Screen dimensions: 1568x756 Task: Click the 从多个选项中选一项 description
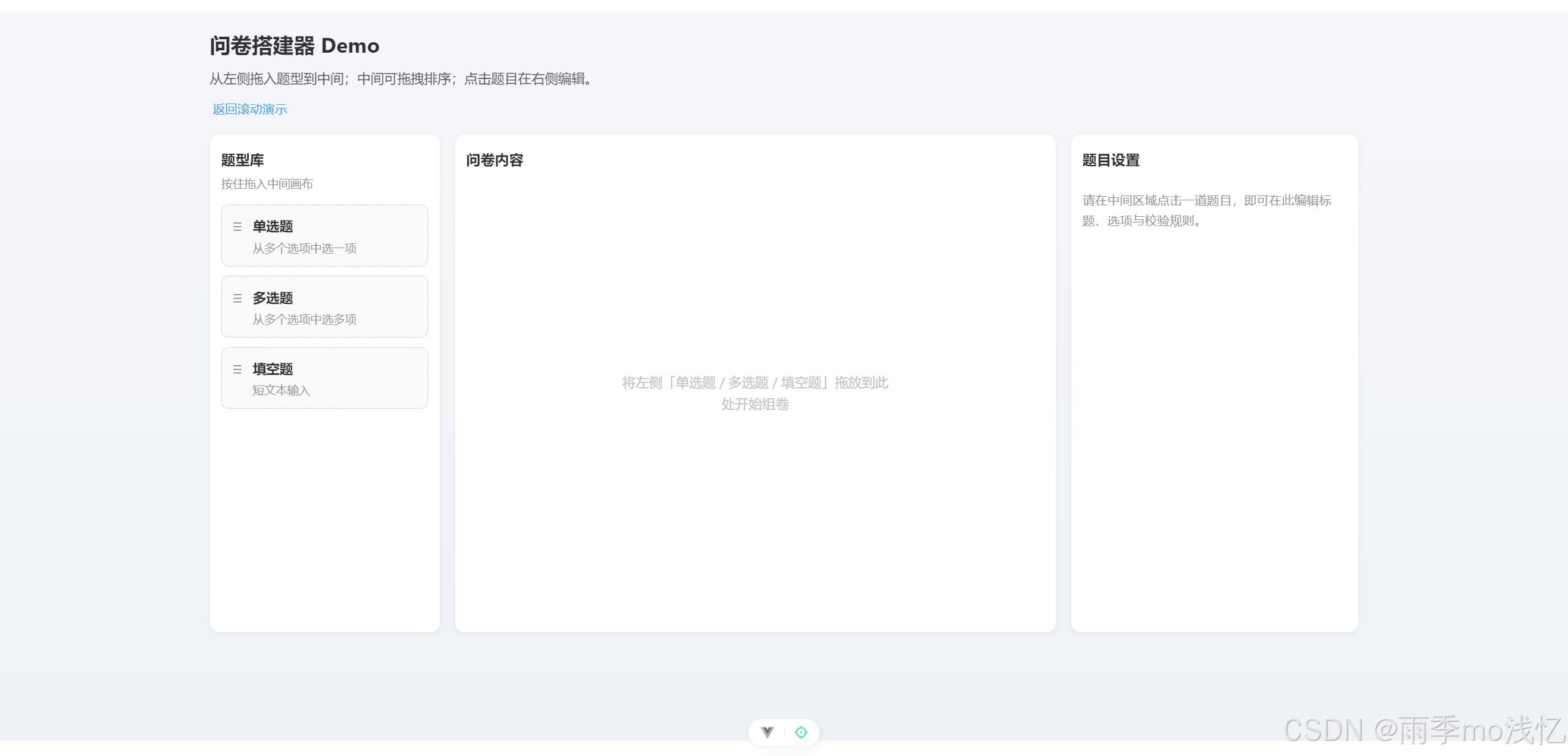point(304,248)
